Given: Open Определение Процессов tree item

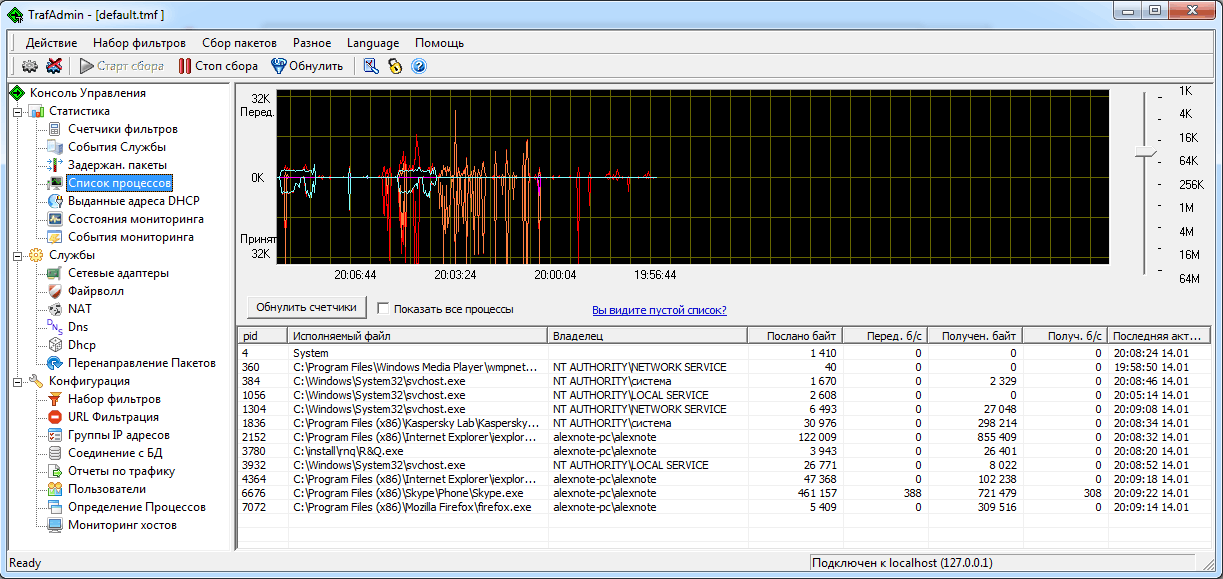Looking at the screenshot, I should tap(137, 507).
